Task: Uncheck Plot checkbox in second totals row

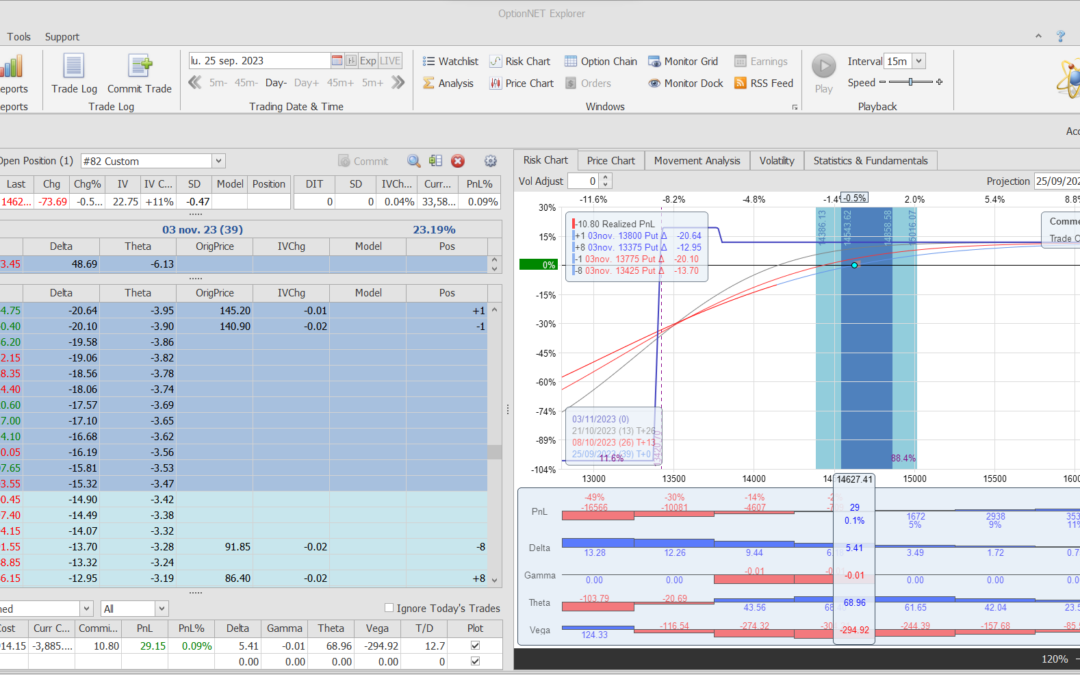Action: 474,662
